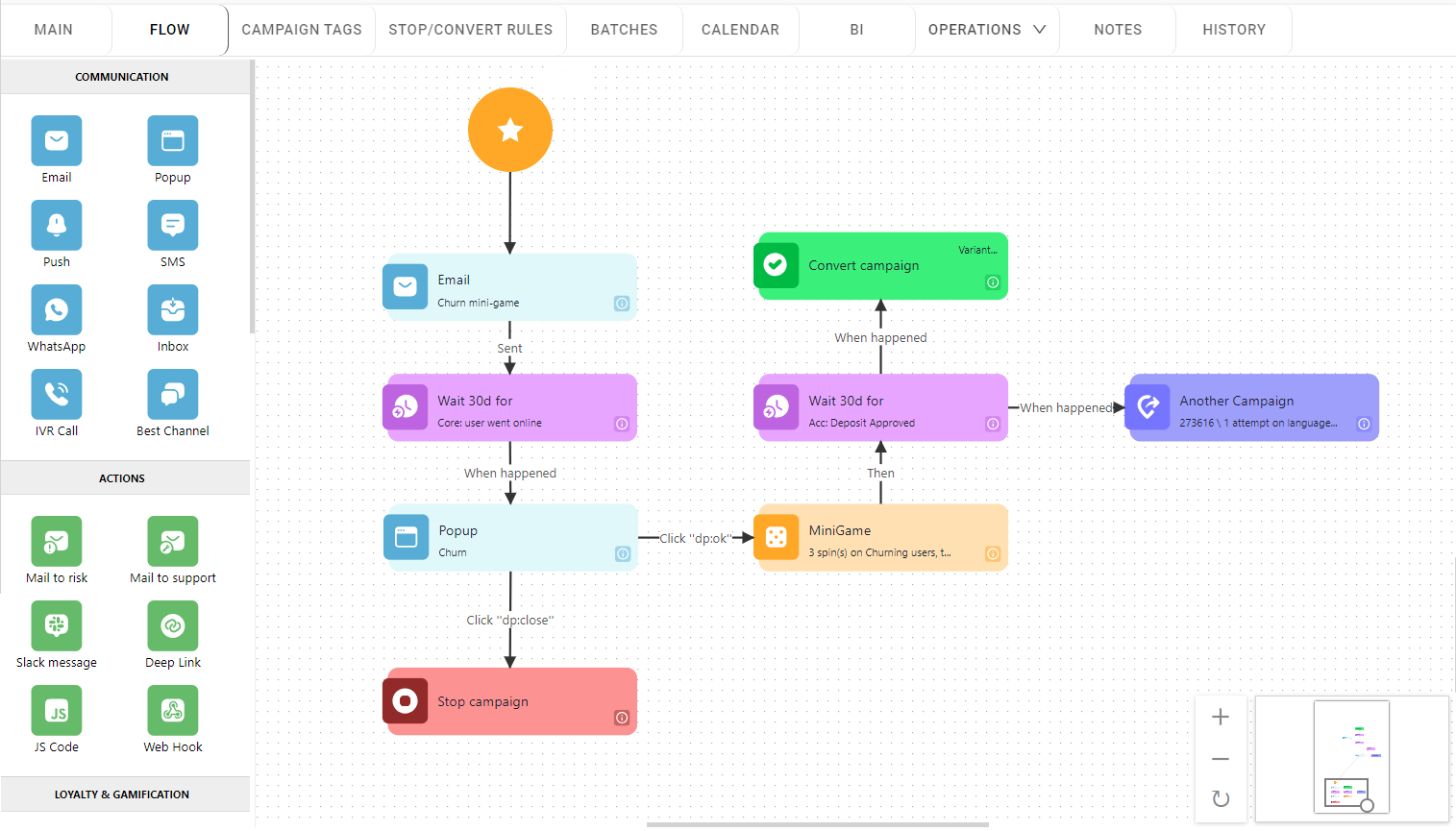This screenshot has height=831, width=1456.
Task: Click the orange star start node
Action: pos(510,130)
